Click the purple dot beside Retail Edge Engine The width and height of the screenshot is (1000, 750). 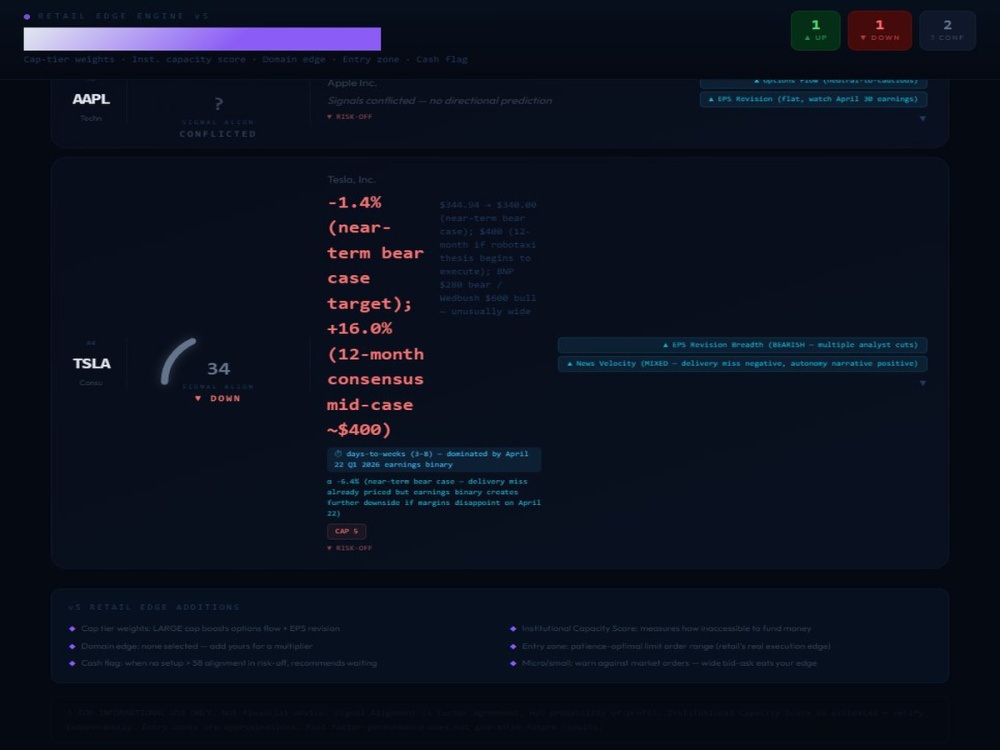tap(27, 16)
